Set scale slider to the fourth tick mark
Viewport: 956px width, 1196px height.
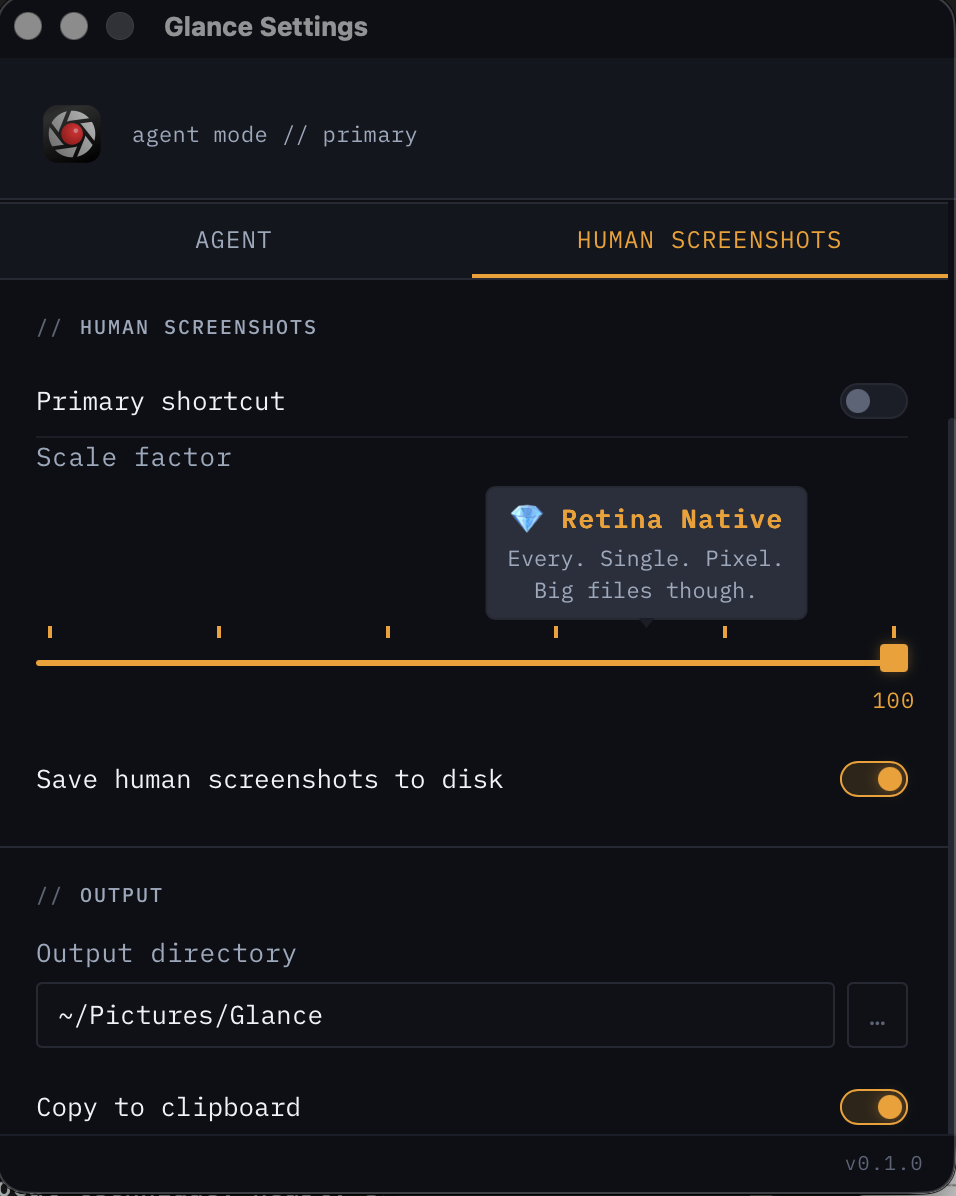click(556, 661)
